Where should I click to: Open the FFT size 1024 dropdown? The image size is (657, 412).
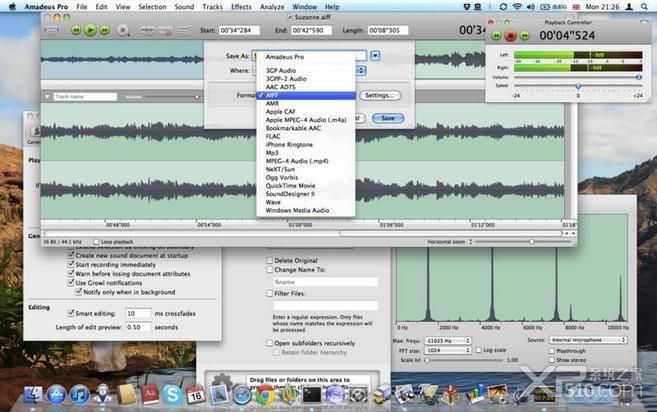(x=448, y=350)
